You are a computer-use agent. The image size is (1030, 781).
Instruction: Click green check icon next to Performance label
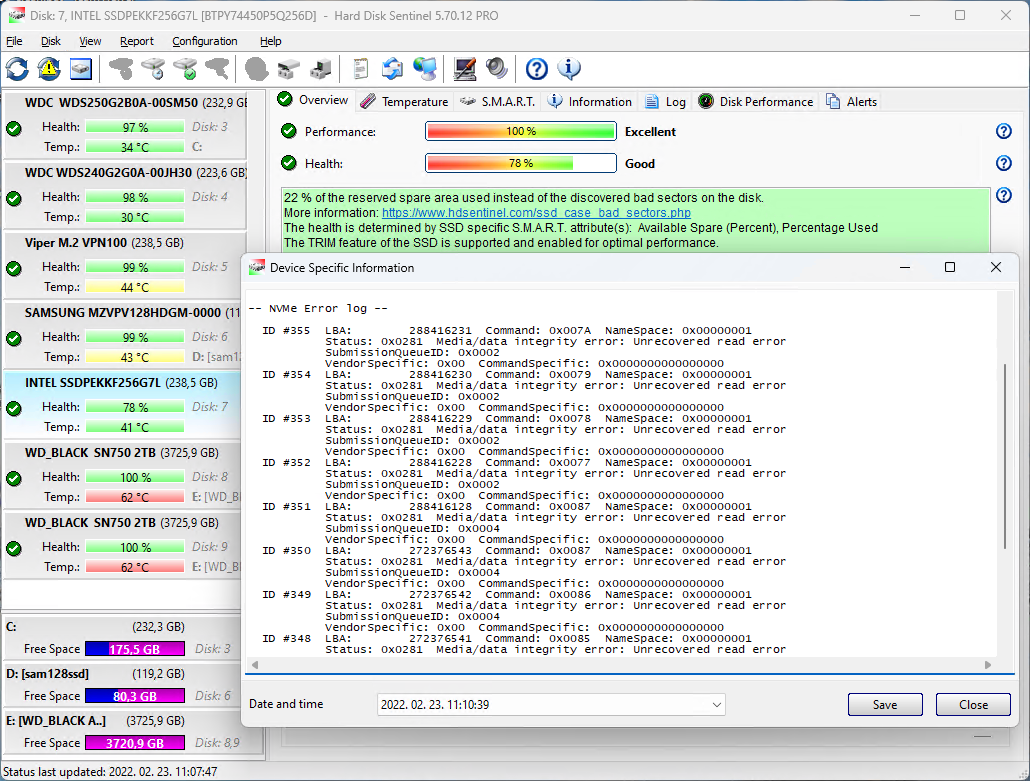(289, 131)
